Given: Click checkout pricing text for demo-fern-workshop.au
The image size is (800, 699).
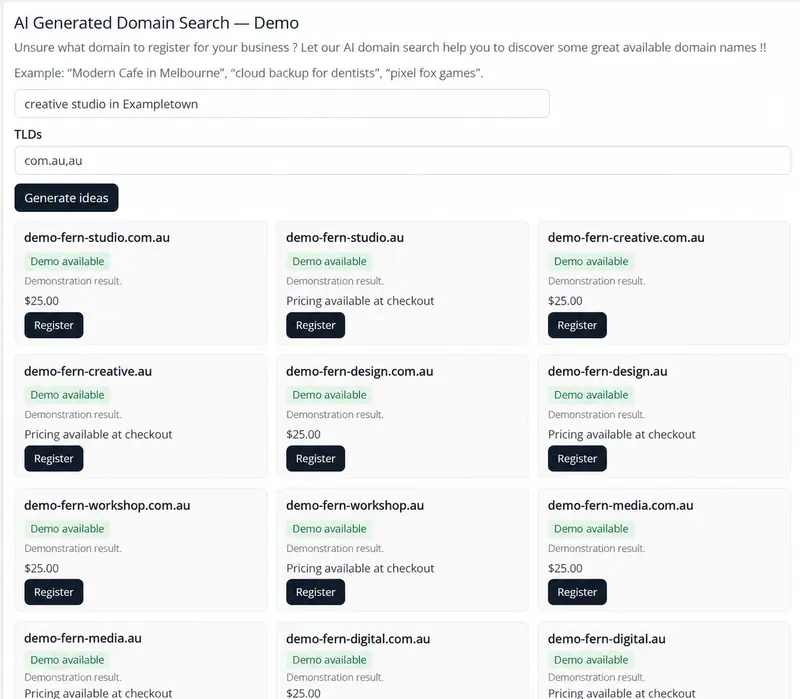Looking at the screenshot, I should (x=360, y=568).
